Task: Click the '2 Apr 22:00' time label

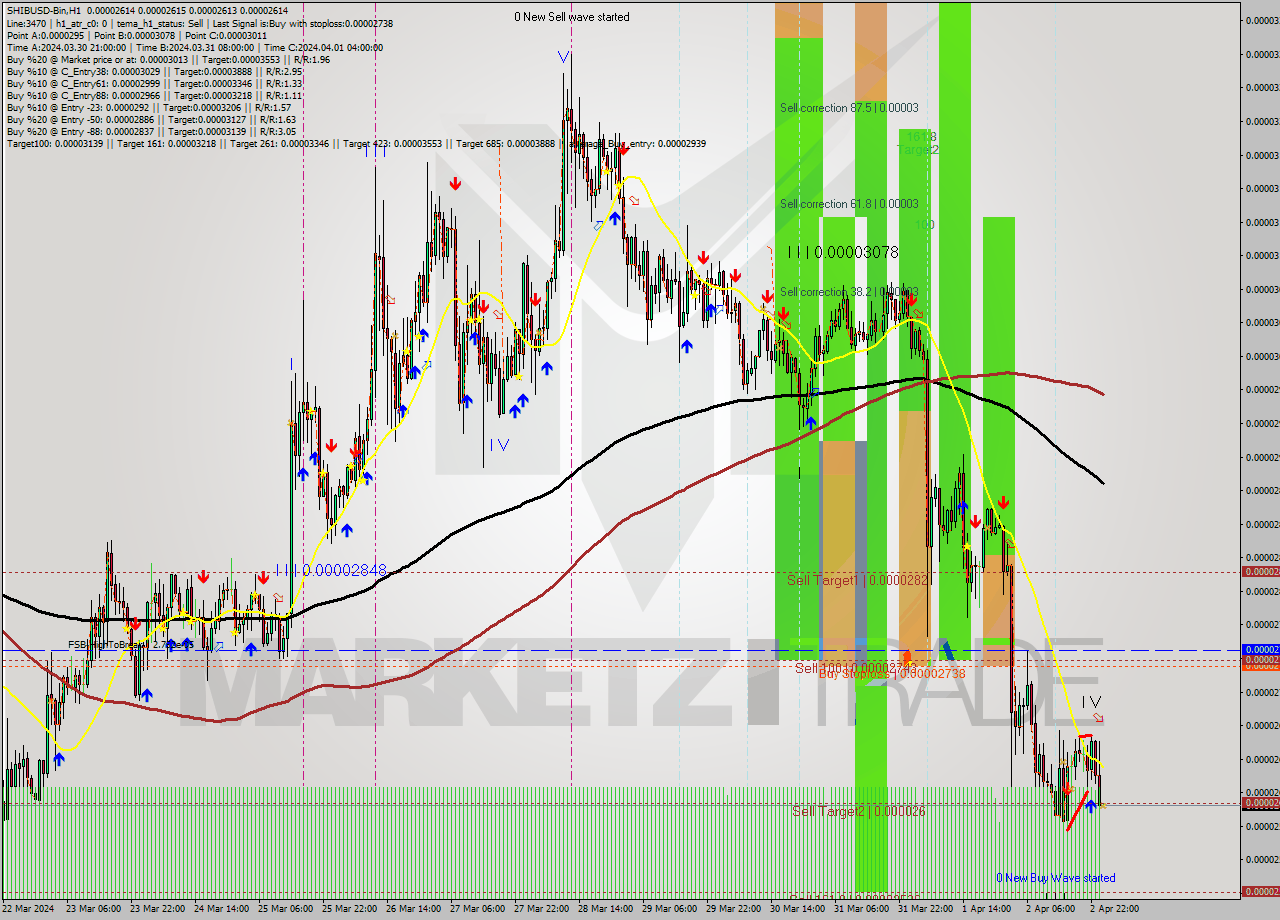Action: (x=1114, y=909)
